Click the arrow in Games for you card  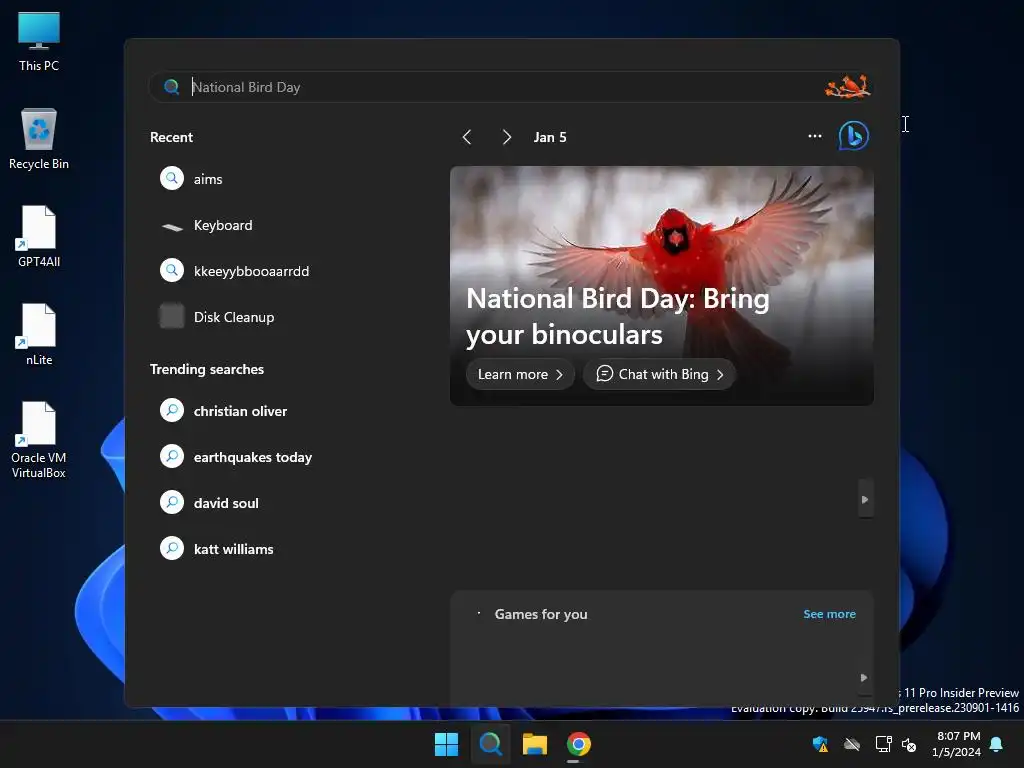tap(864, 678)
